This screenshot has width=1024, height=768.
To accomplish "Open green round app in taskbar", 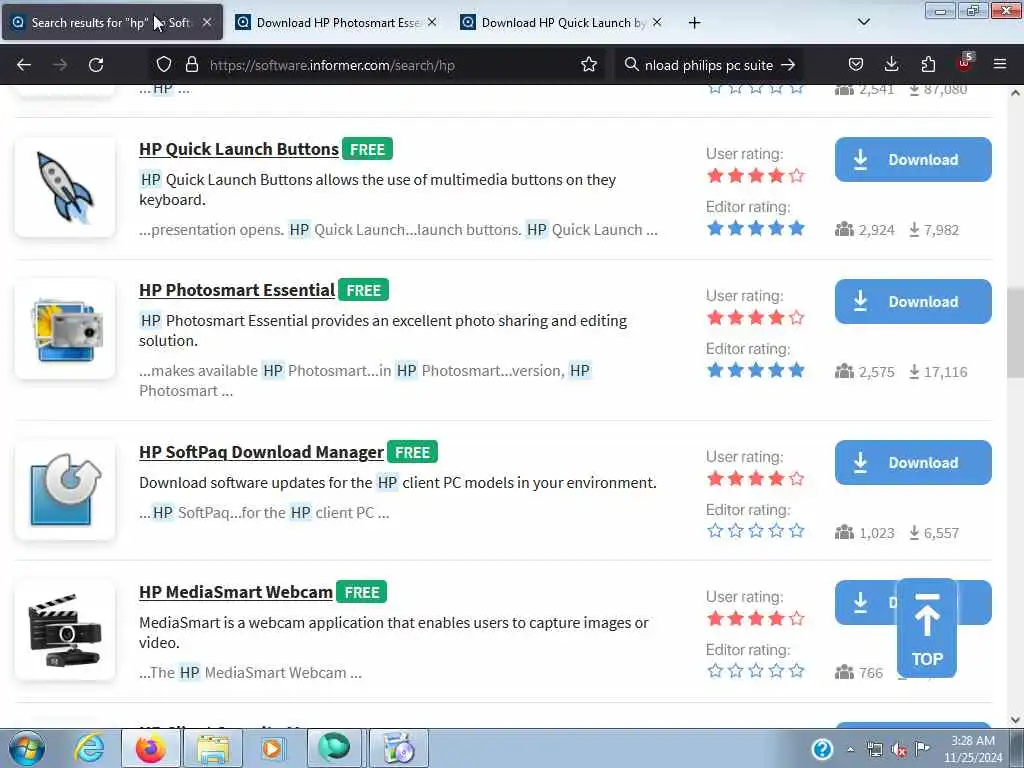I will 334,748.
